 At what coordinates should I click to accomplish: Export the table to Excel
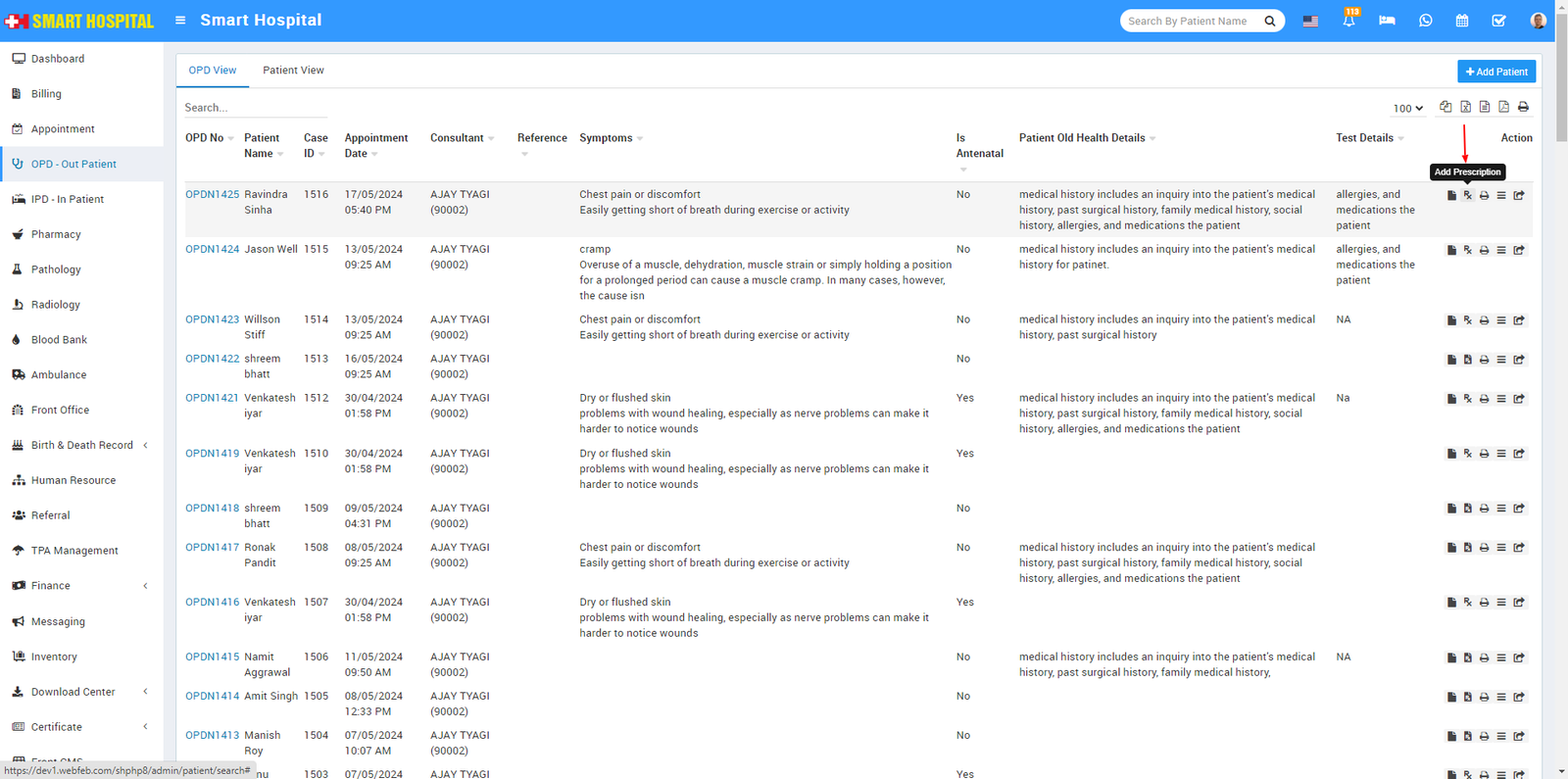(x=1465, y=107)
